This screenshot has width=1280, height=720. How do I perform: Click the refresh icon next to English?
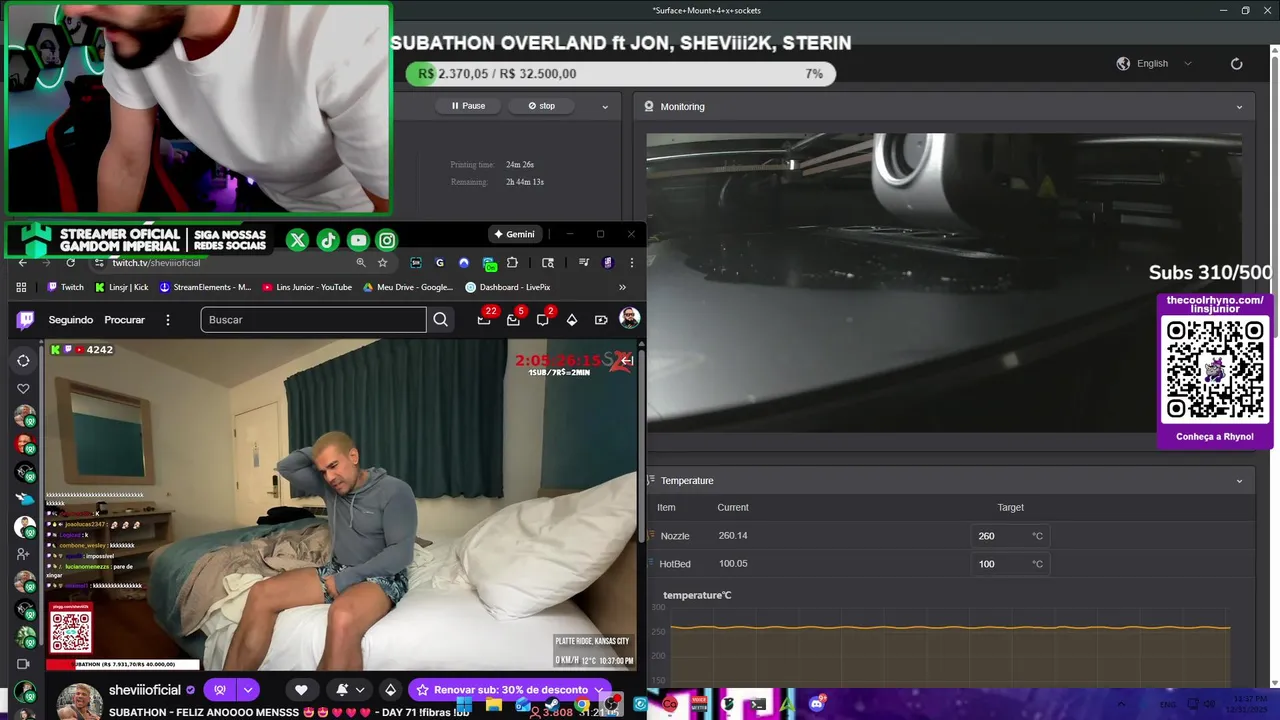coord(1236,64)
